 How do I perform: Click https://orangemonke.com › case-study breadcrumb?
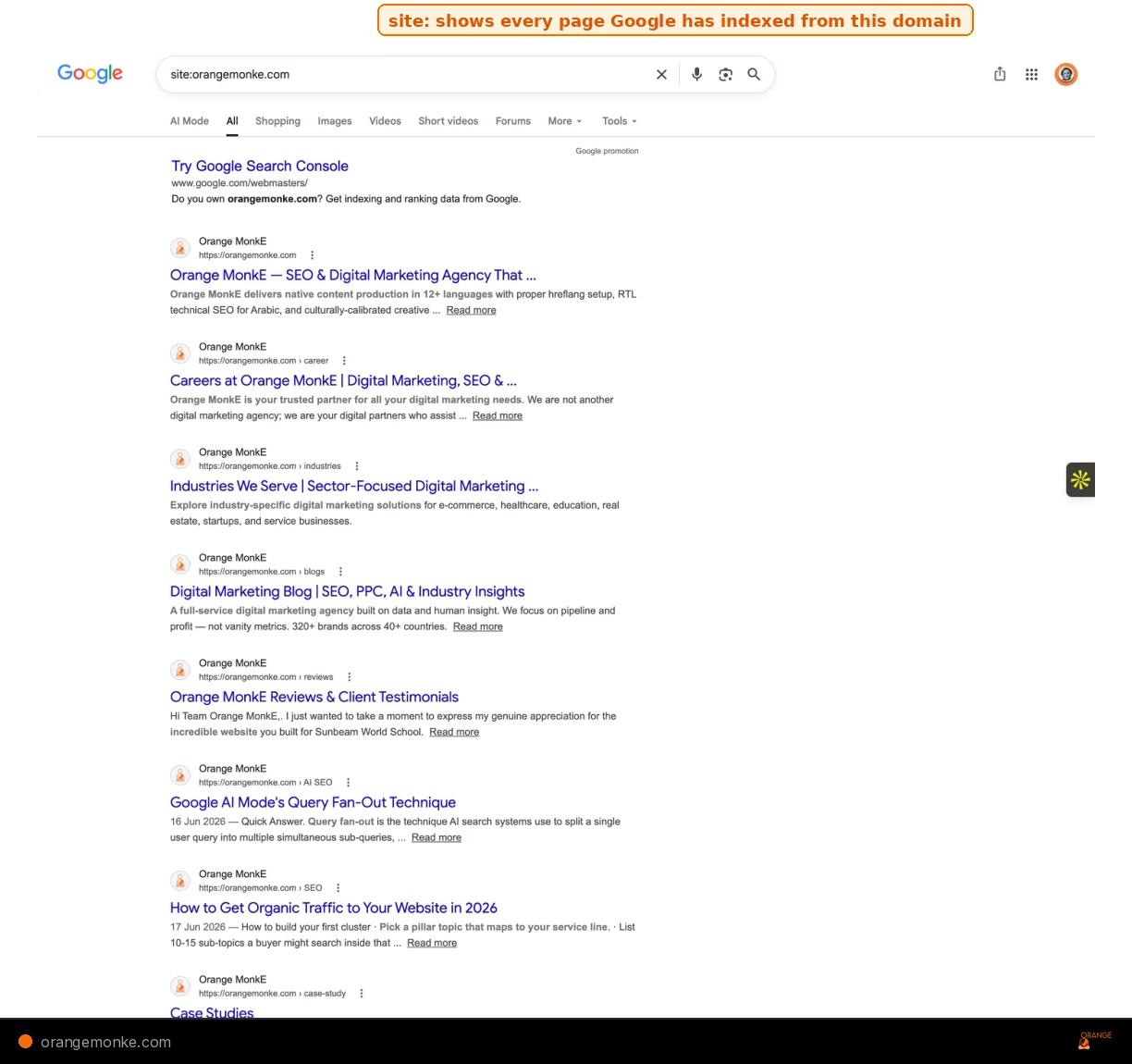pos(273,994)
